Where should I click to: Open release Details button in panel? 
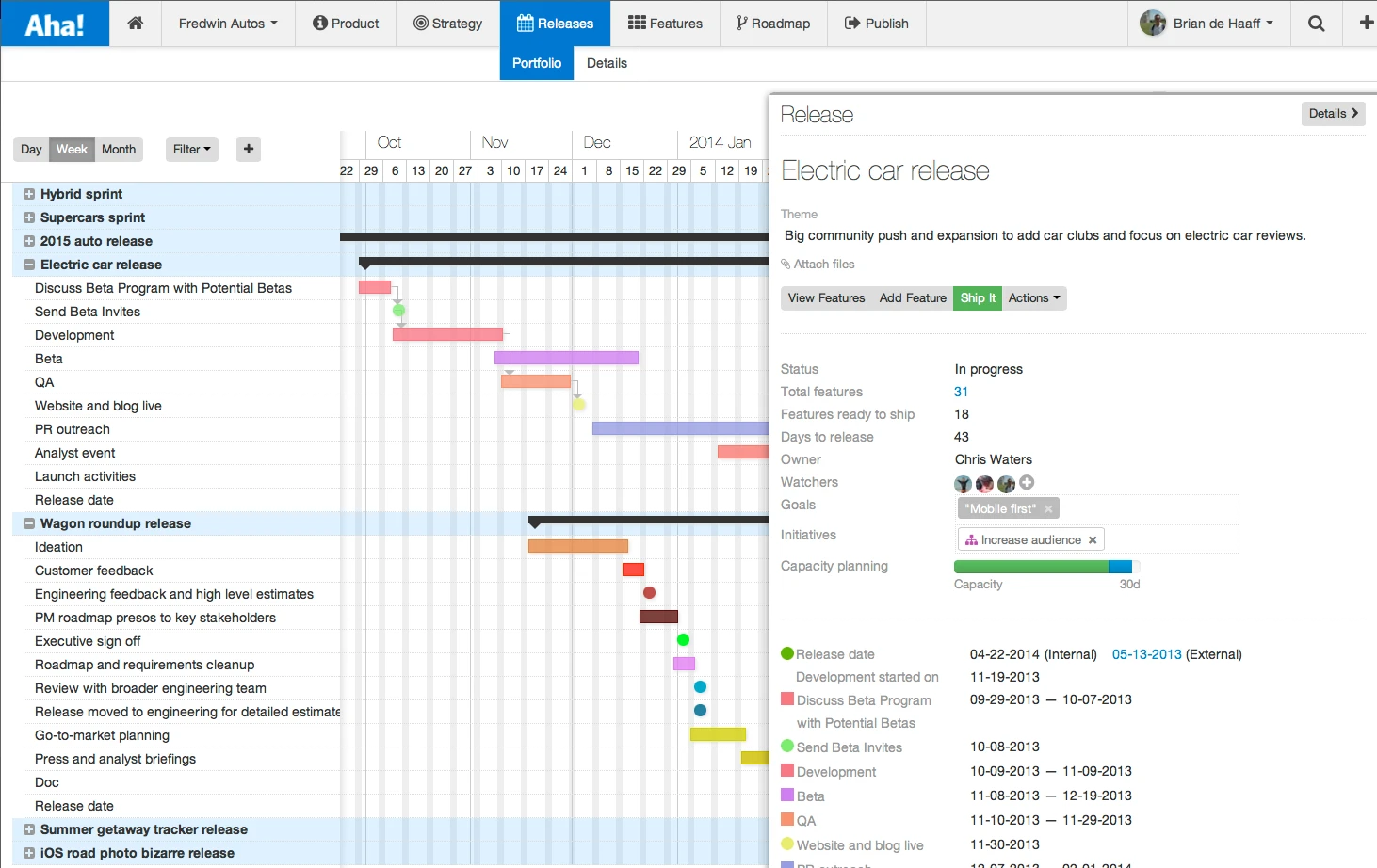(1334, 114)
